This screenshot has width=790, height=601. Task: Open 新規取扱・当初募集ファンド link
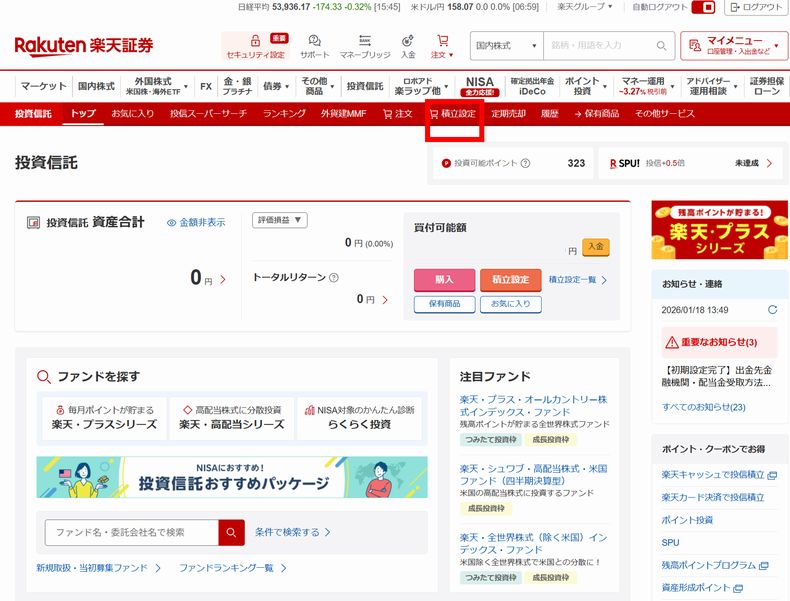pos(98,568)
